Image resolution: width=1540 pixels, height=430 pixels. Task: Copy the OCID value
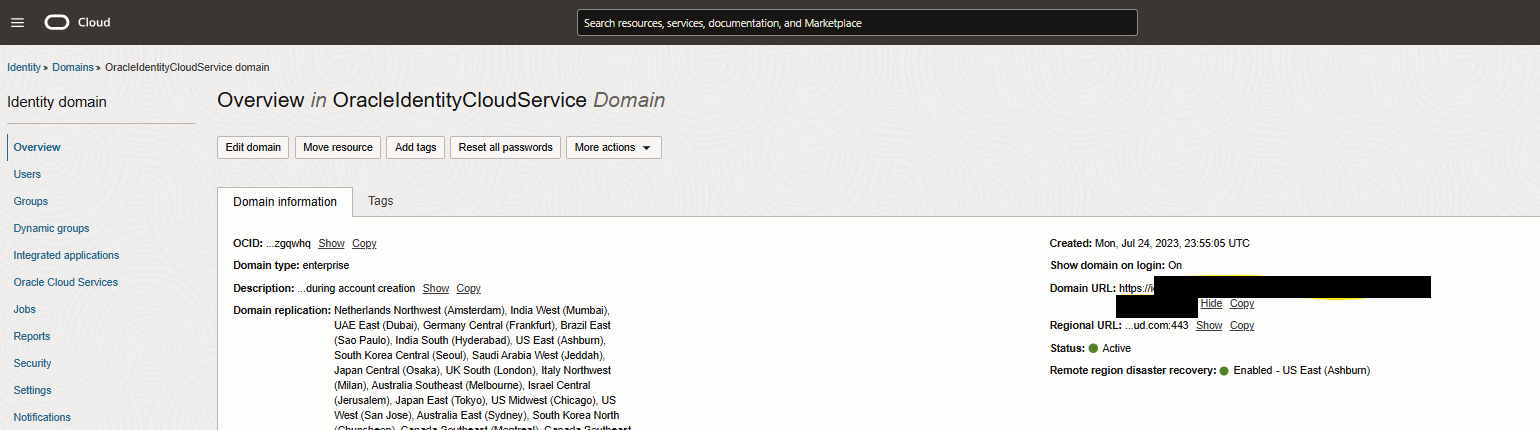pyautogui.click(x=364, y=243)
